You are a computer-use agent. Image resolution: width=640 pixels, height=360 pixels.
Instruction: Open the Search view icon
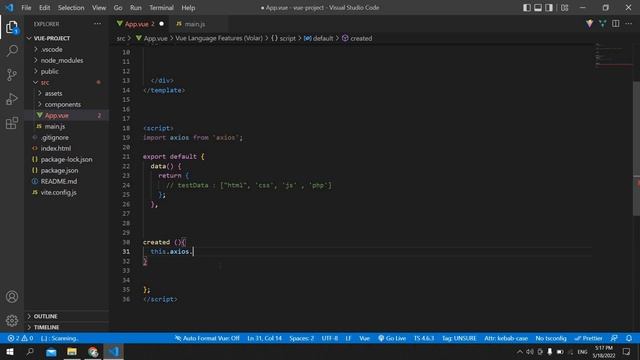pos(12,51)
